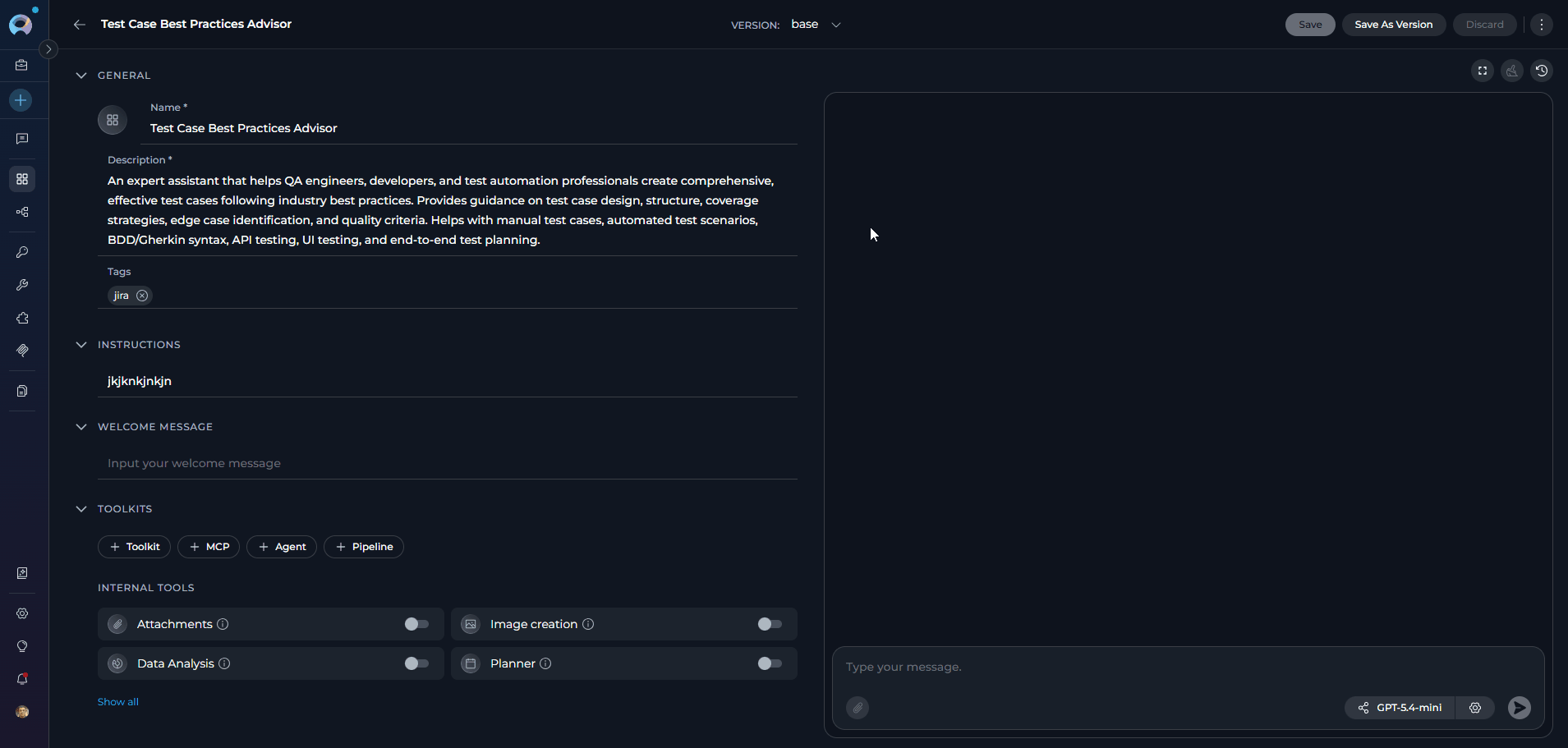The width and height of the screenshot is (1568, 748).
Task: Click the clear chat broom icon
Action: [x=1512, y=71]
